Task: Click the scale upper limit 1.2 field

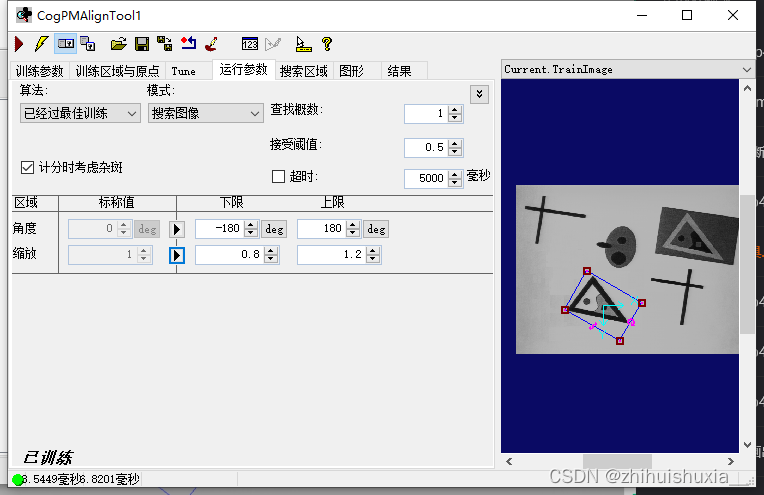Action: pos(332,254)
